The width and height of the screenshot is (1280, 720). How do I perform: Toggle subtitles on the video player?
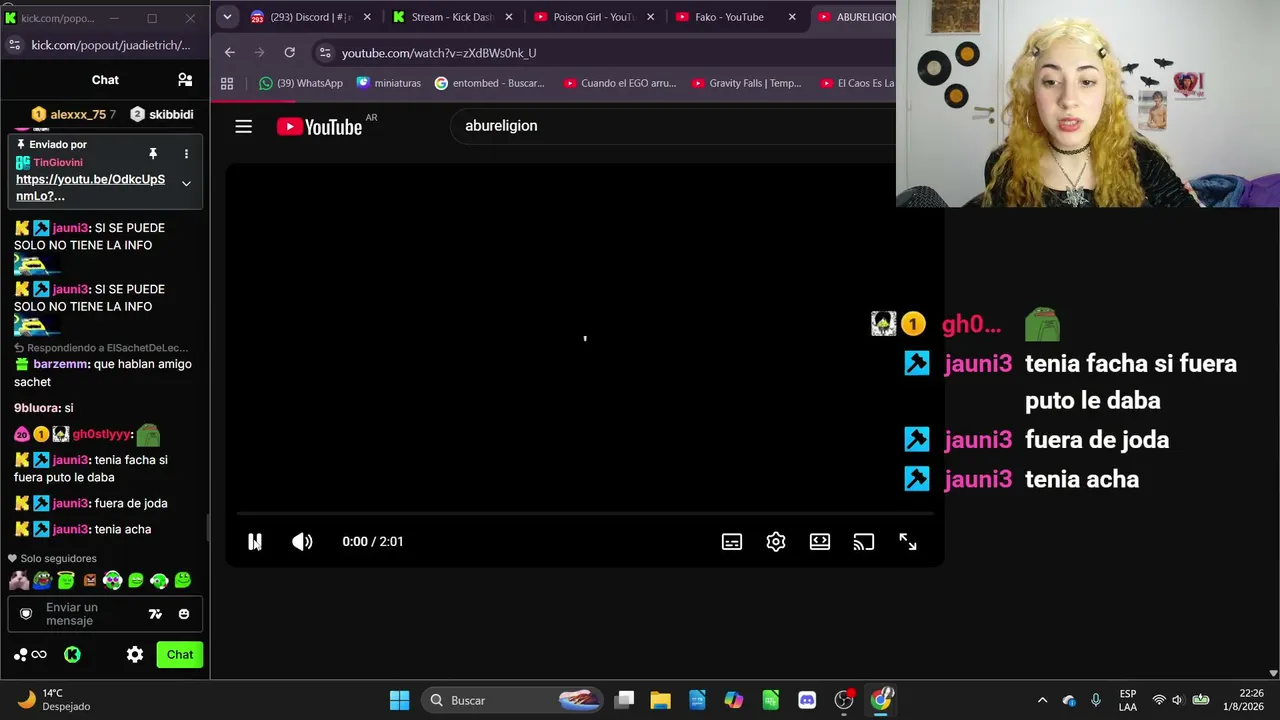tap(732, 542)
